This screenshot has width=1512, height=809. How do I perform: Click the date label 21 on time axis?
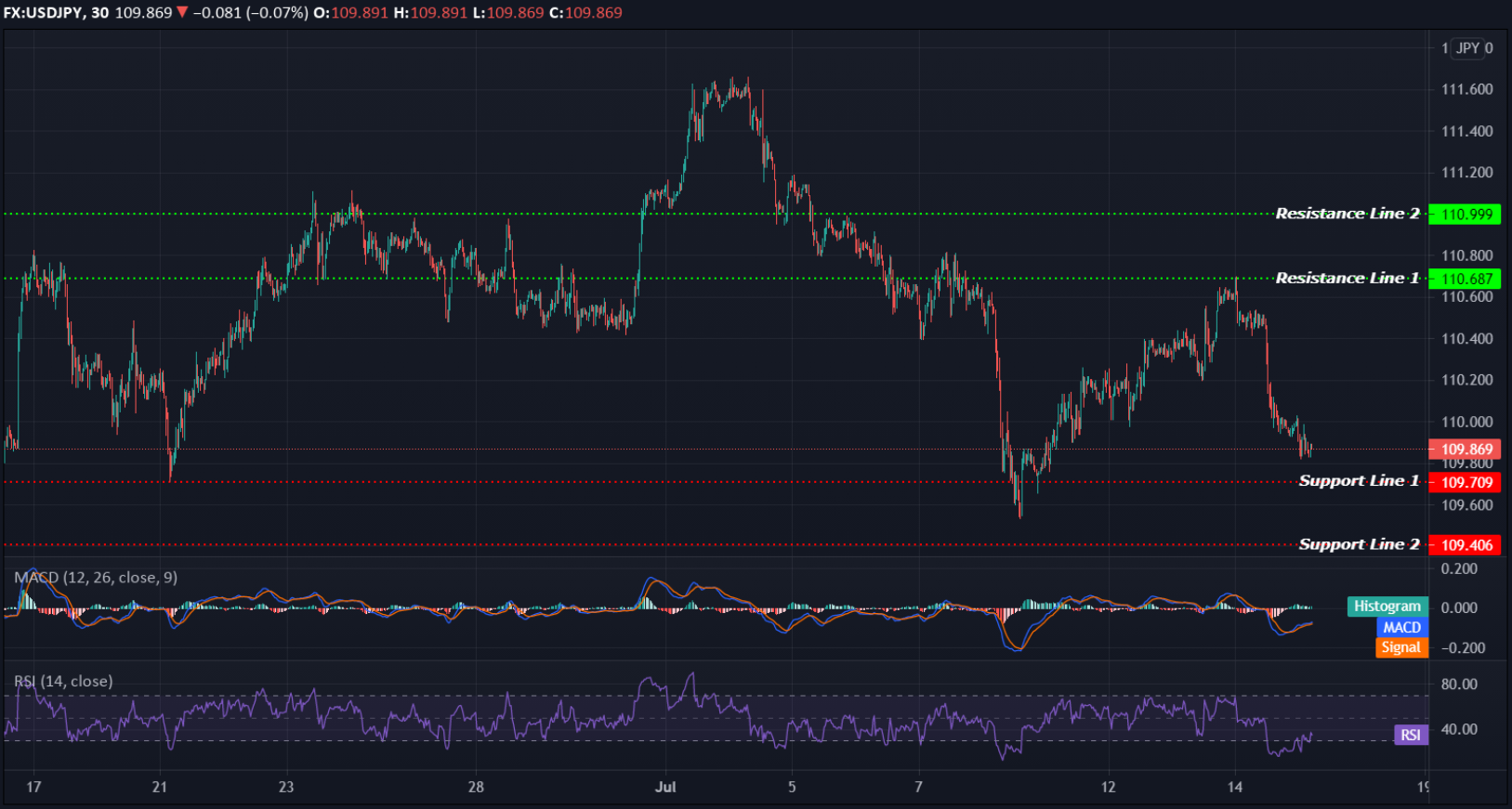tap(160, 787)
